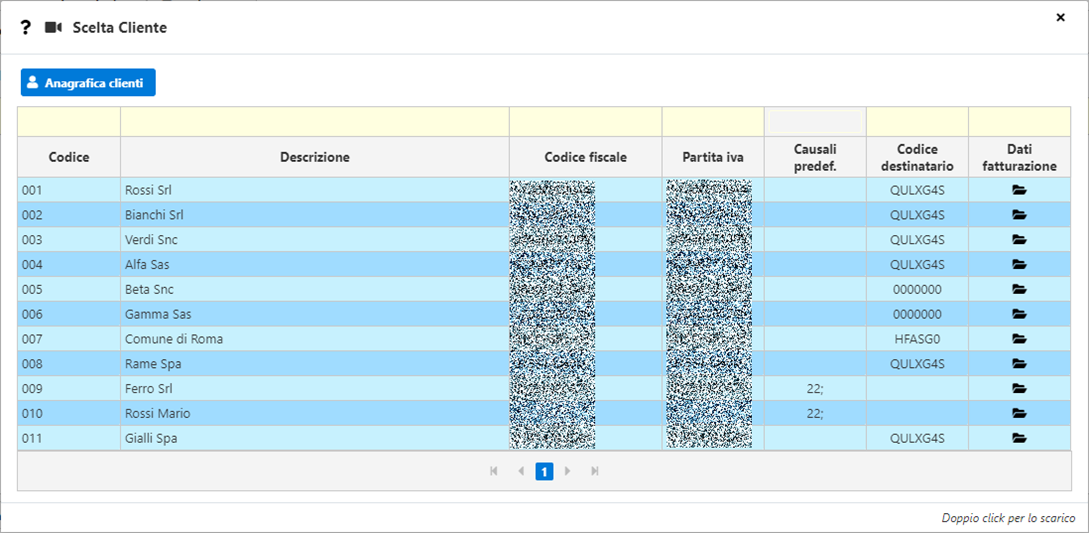
Task: Focus the Codice filter field
Action: coord(69,122)
